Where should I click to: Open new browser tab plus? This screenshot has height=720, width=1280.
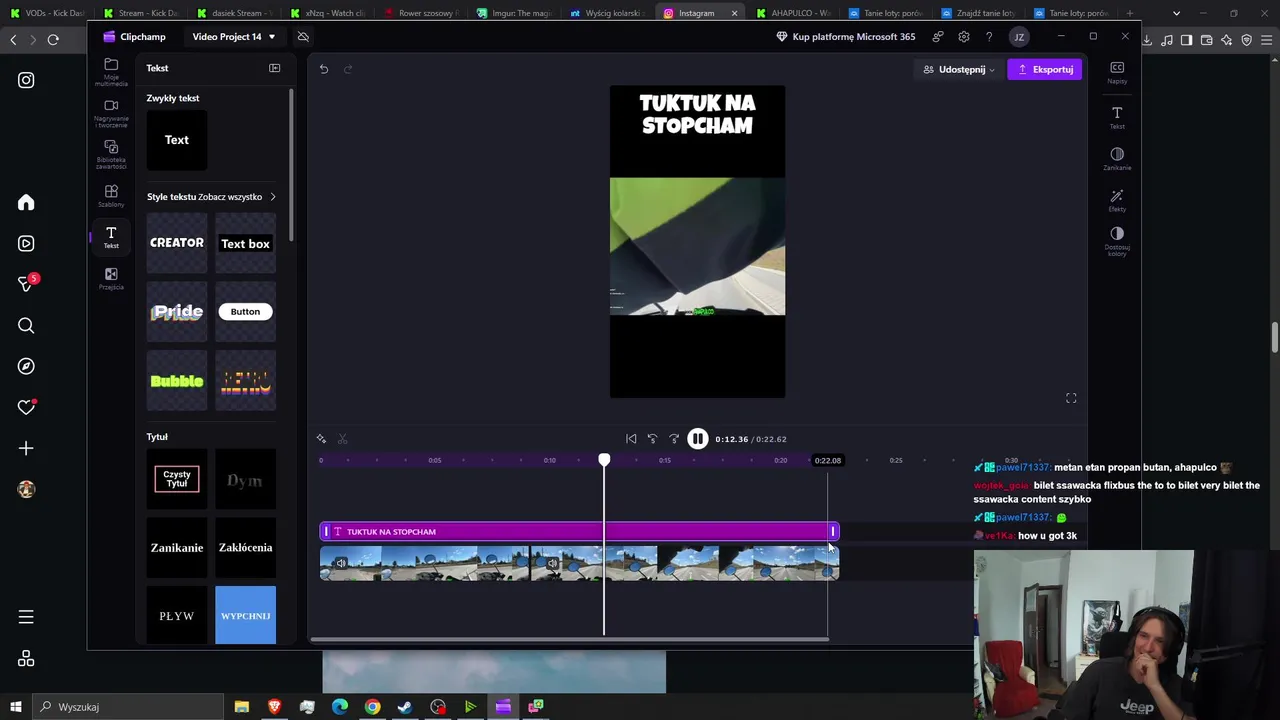pos(1130,13)
